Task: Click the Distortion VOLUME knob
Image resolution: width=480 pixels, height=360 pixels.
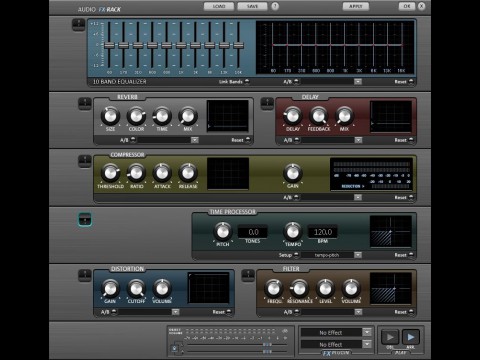Action: pyautogui.click(x=162, y=289)
